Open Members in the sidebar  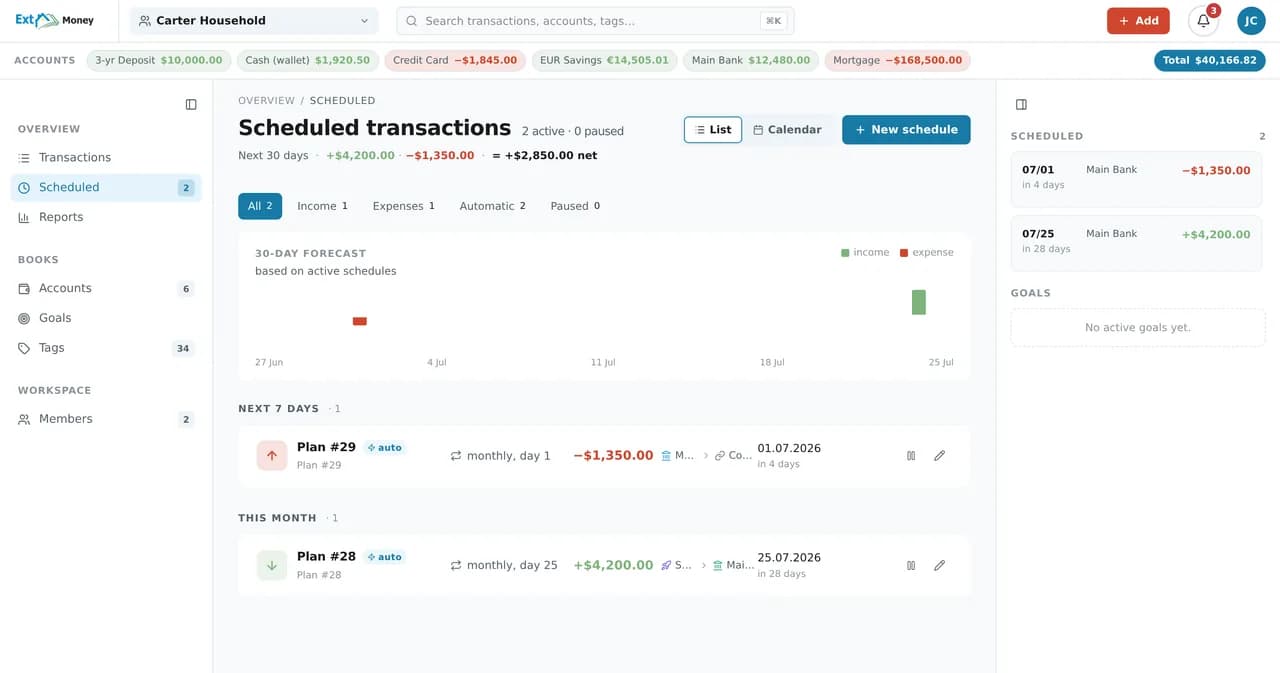106,420
